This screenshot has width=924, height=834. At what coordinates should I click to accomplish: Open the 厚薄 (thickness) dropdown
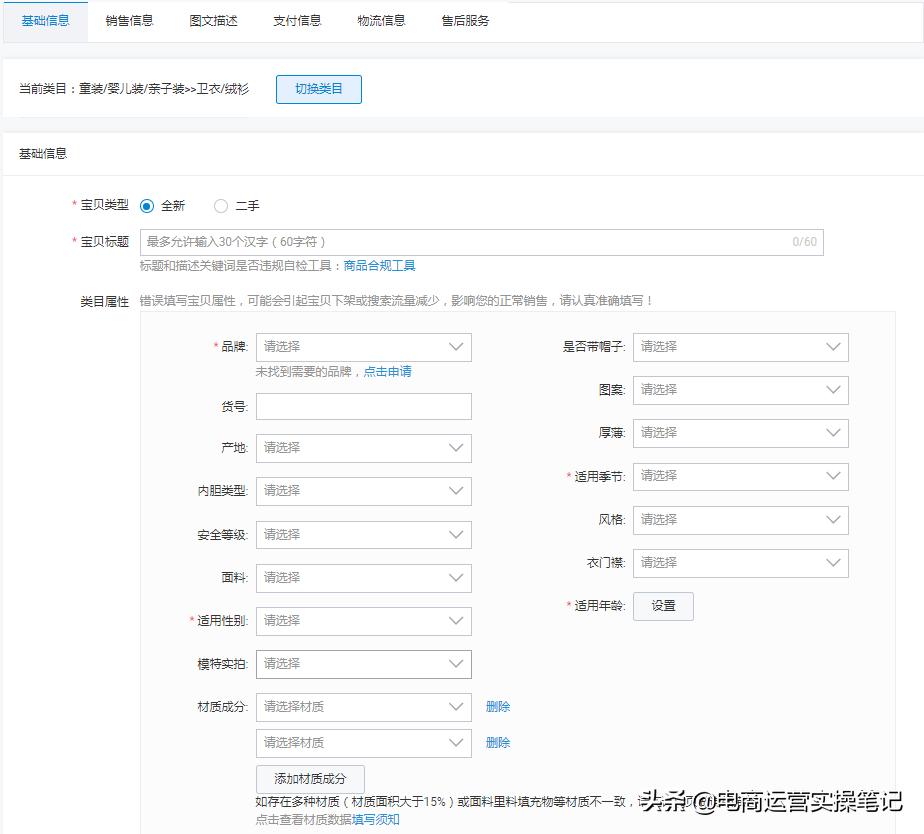pyautogui.click(x=740, y=433)
